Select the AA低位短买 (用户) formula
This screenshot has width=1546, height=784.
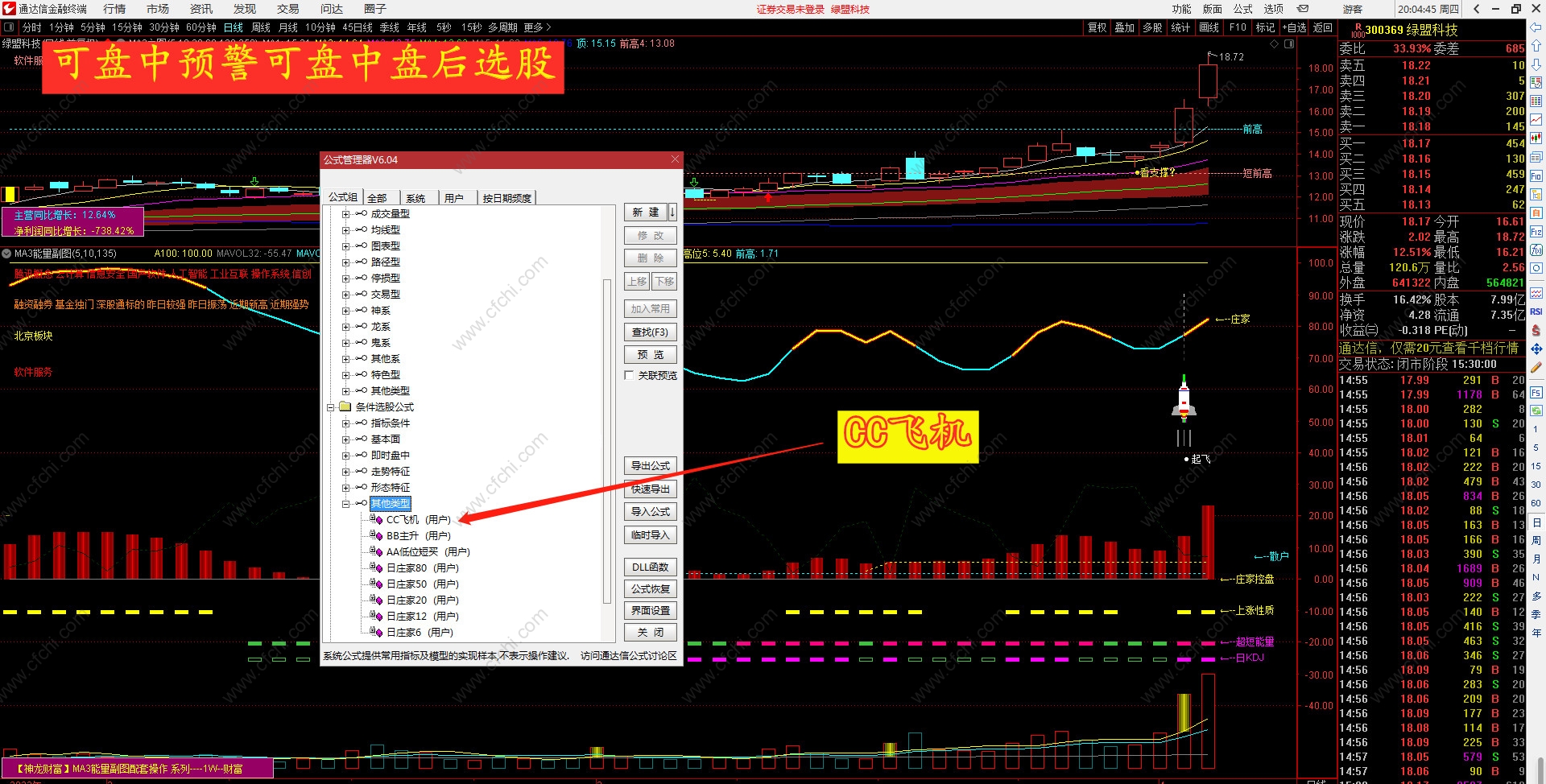point(428,552)
